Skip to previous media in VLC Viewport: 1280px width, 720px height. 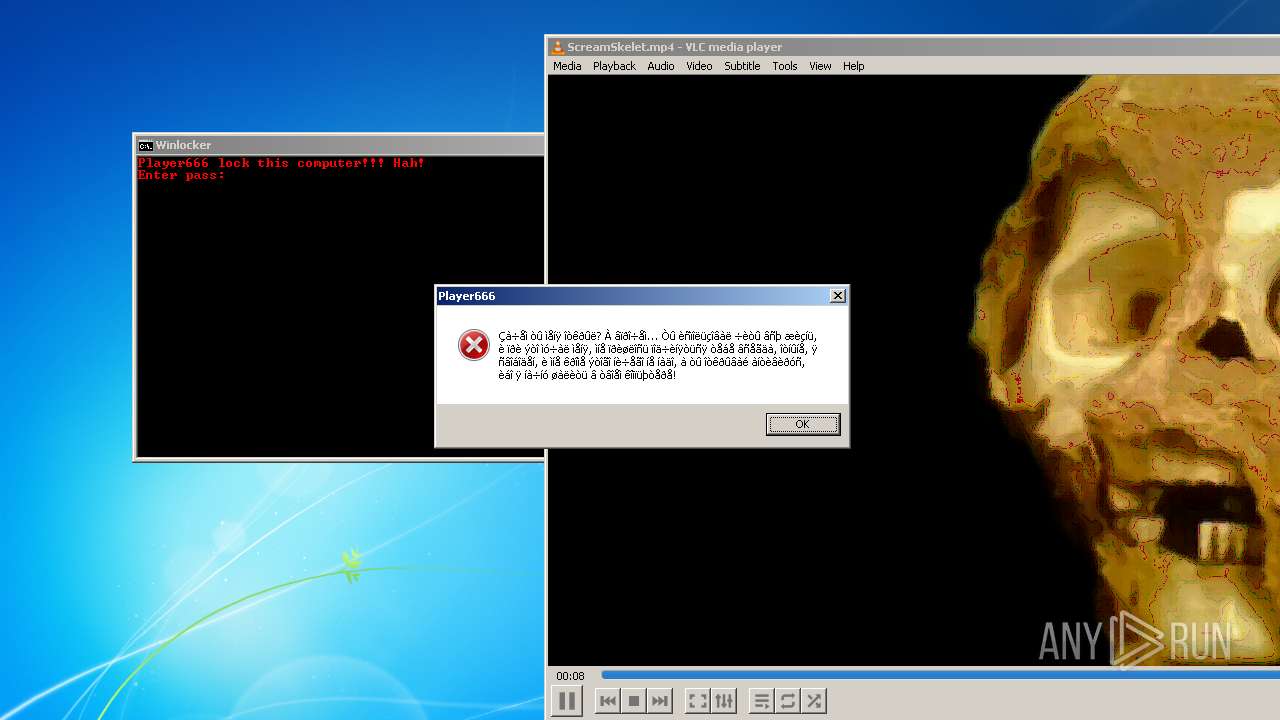click(607, 701)
